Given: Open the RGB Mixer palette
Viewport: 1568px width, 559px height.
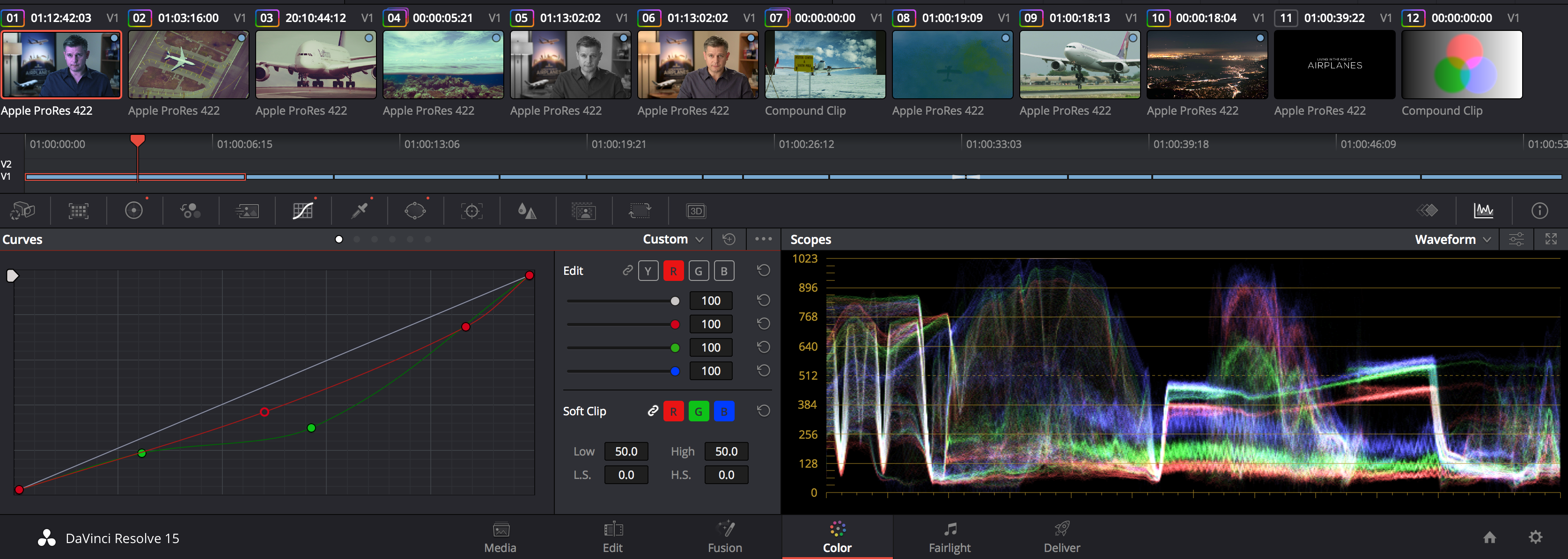Looking at the screenshot, I should pos(190,211).
